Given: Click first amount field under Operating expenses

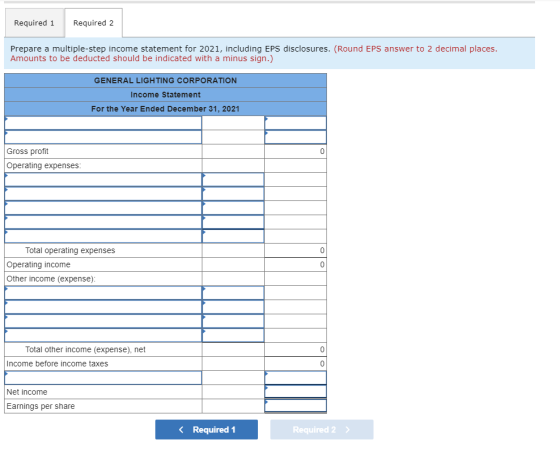Looking at the screenshot, I should pos(233,180).
